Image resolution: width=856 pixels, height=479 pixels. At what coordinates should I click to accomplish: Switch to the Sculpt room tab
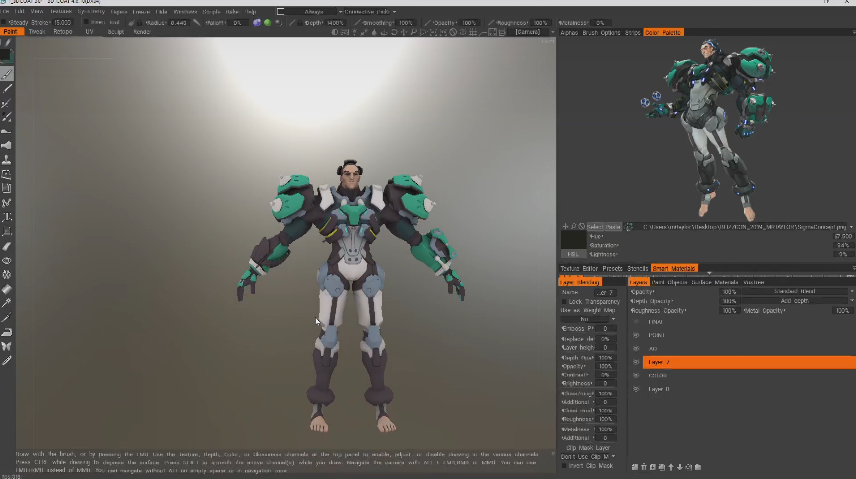116,32
